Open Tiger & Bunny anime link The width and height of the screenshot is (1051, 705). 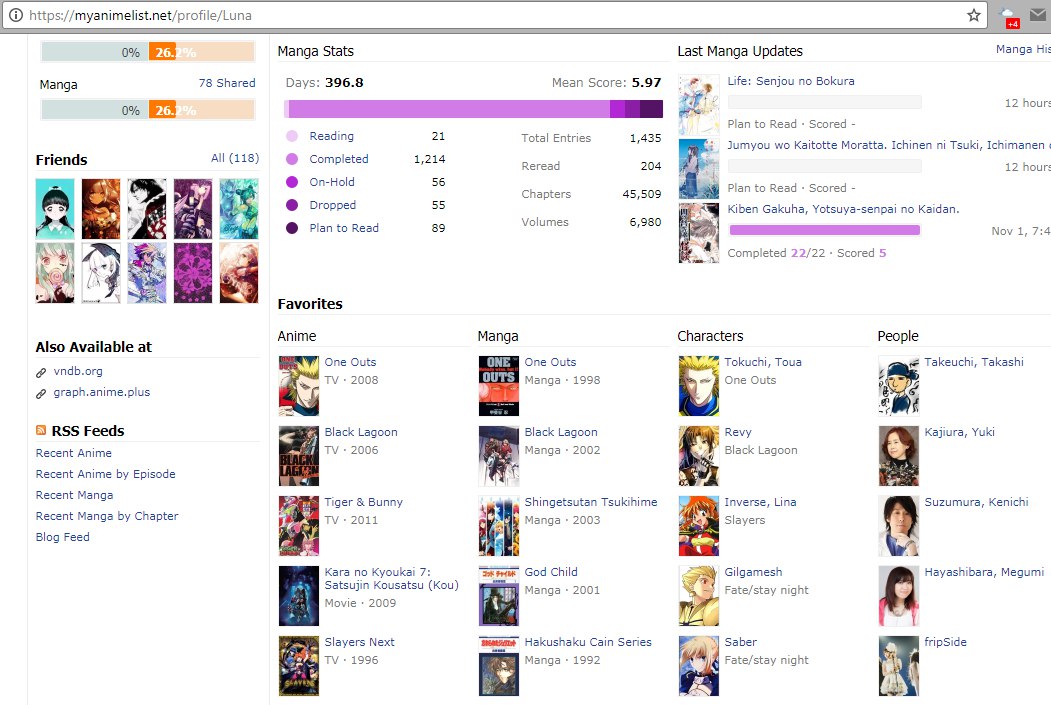[x=363, y=502]
